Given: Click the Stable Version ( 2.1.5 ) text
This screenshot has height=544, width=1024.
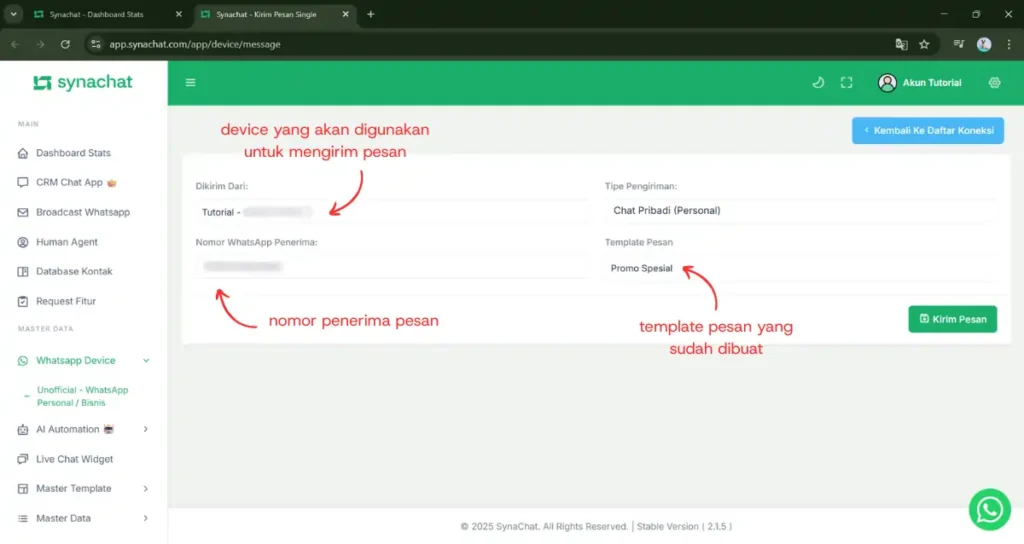Looking at the screenshot, I should pos(684,526).
